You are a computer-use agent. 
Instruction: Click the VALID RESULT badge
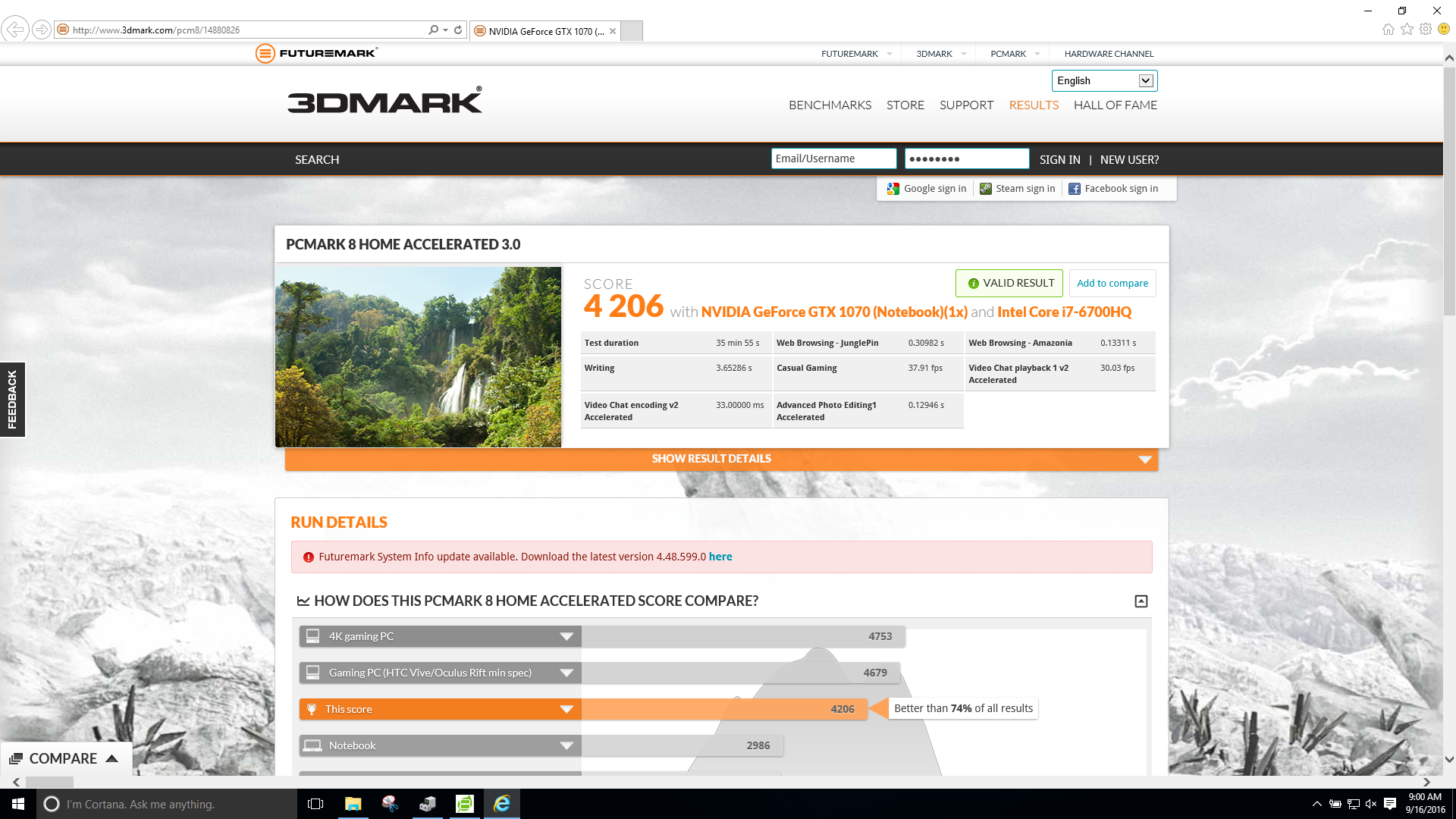coord(1009,284)
